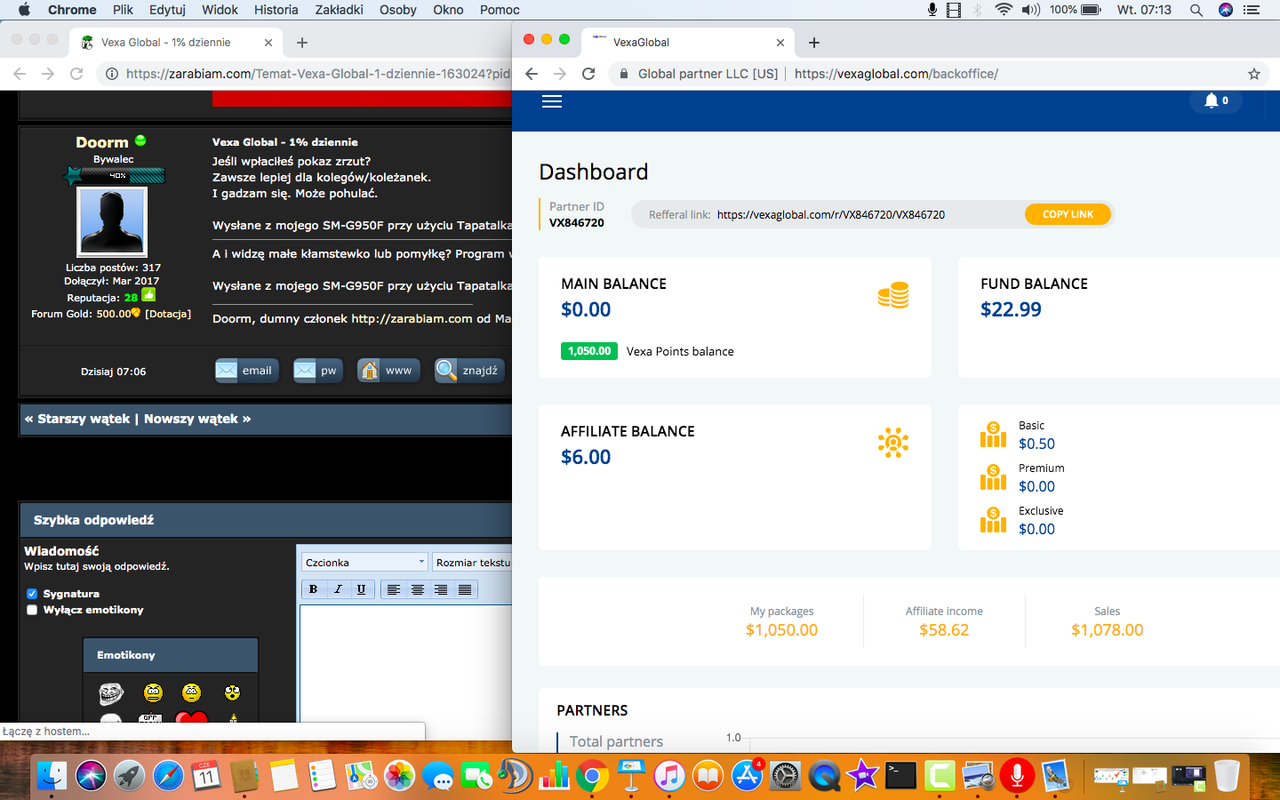Justify text in reply editor
This screenshot has height=800, width=1280.
tap(465, 589)
